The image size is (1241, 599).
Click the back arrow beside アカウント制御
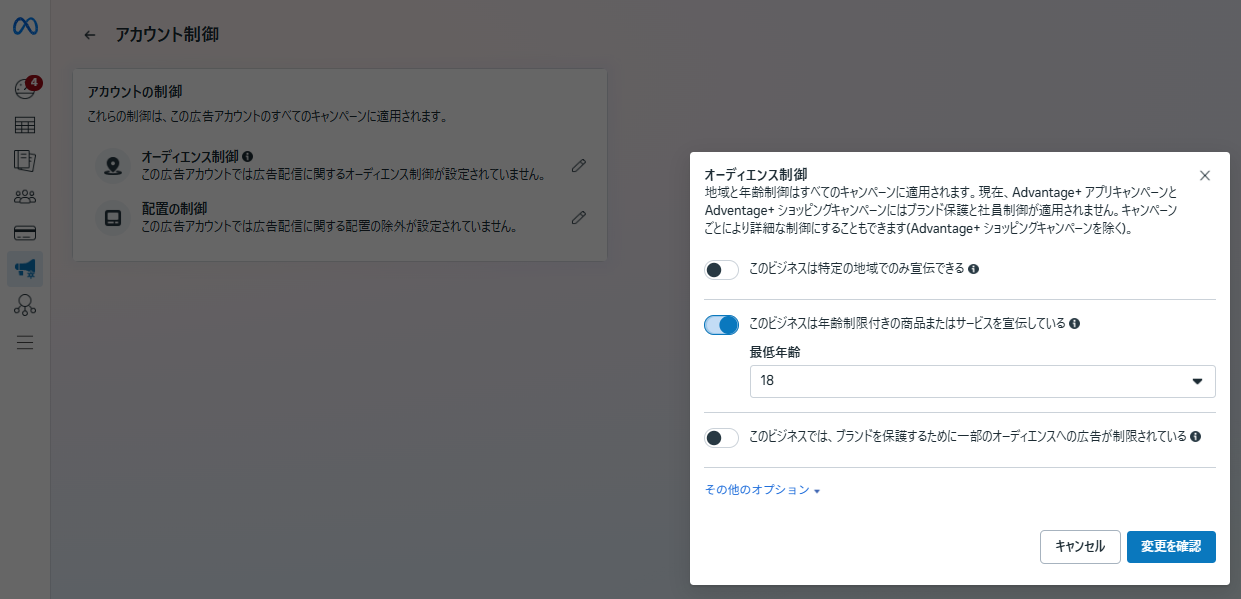(x=90, y=35)
